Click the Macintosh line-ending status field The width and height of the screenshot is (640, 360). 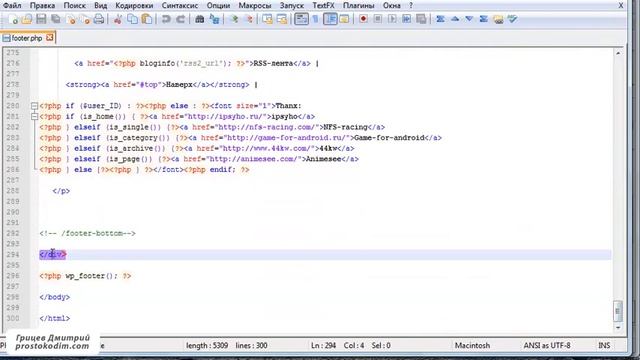(472, 346)
